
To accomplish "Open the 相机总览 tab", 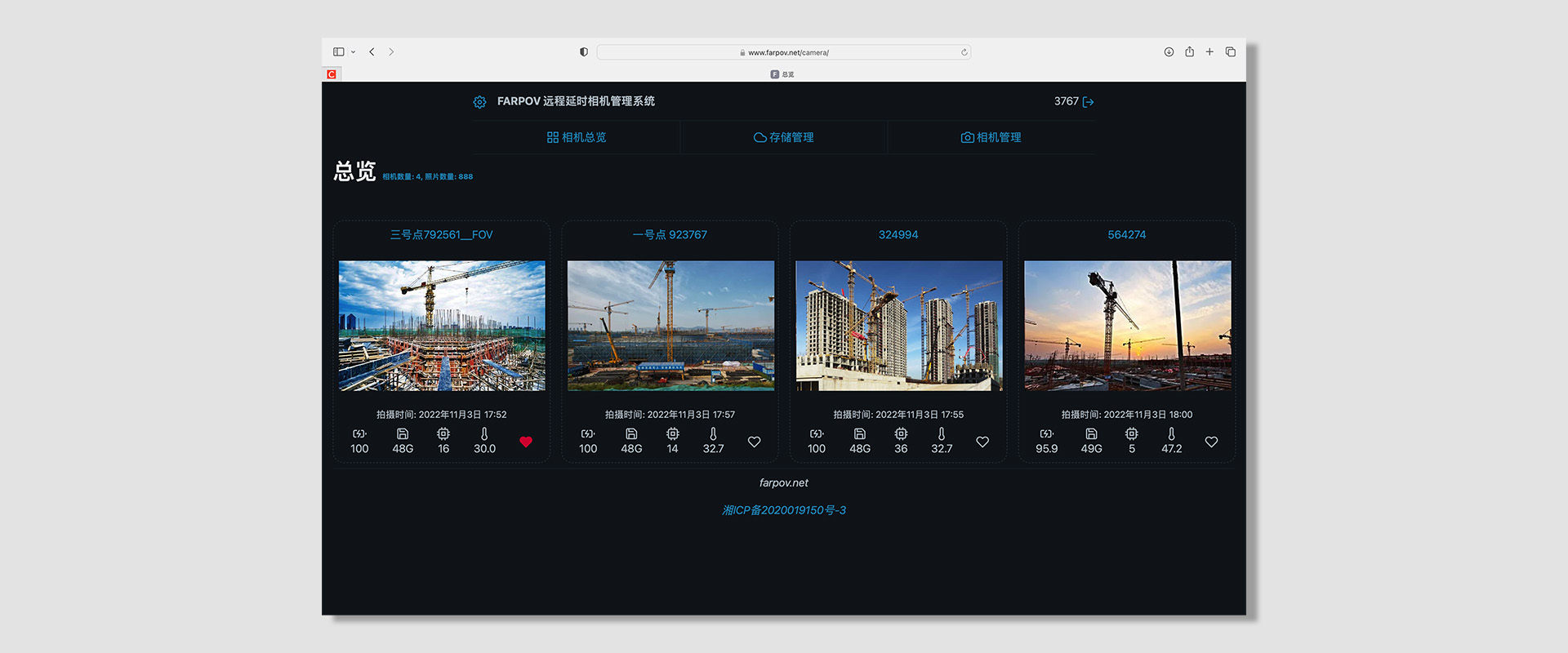I will tap(577, 137).
